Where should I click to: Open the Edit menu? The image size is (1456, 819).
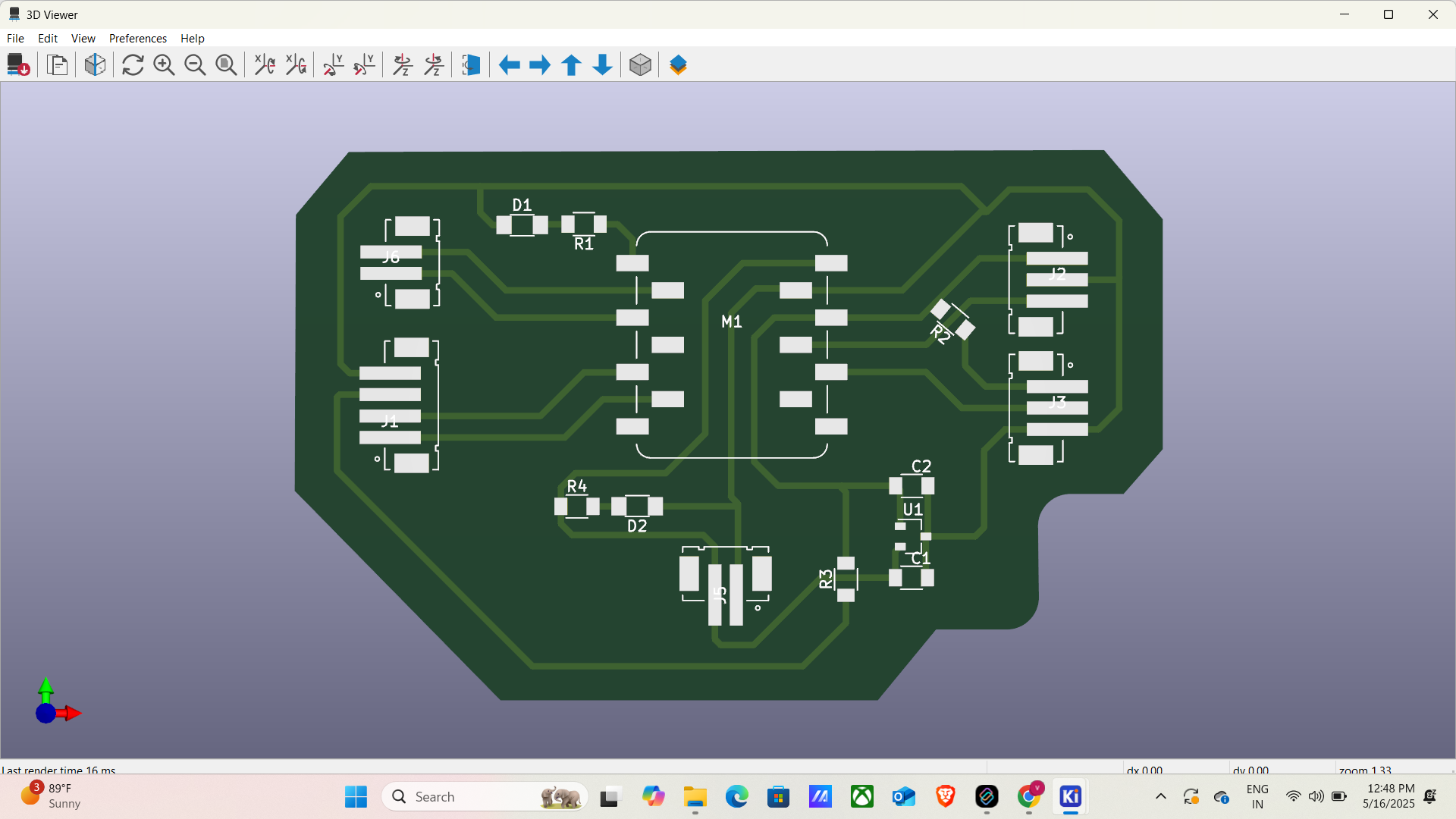tap(48, 38)
